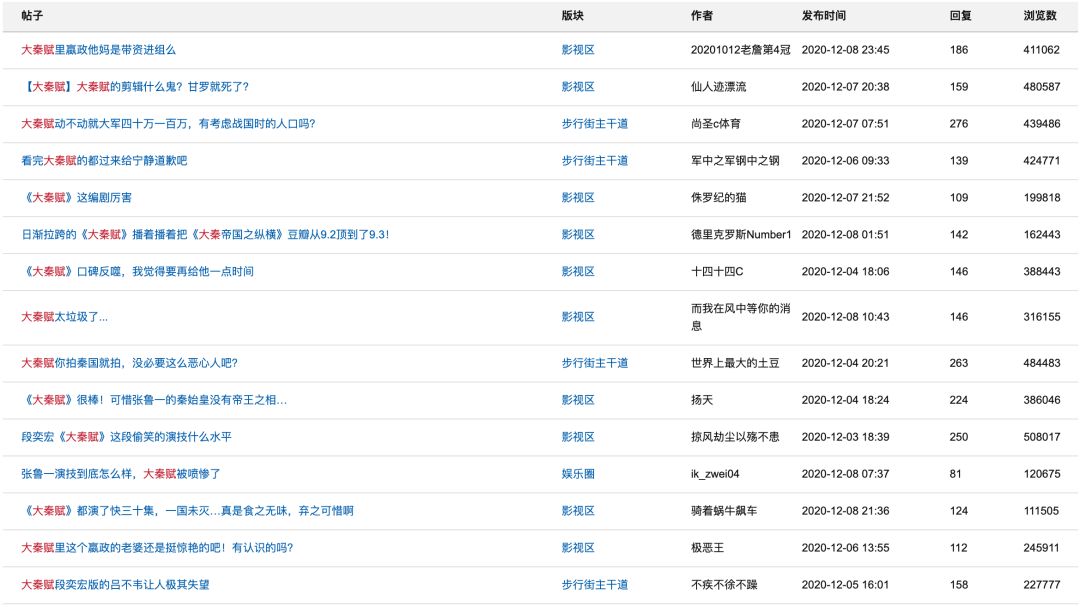Open post about 张鲁一的秦始皇没有帝王之相

[154, 399]
